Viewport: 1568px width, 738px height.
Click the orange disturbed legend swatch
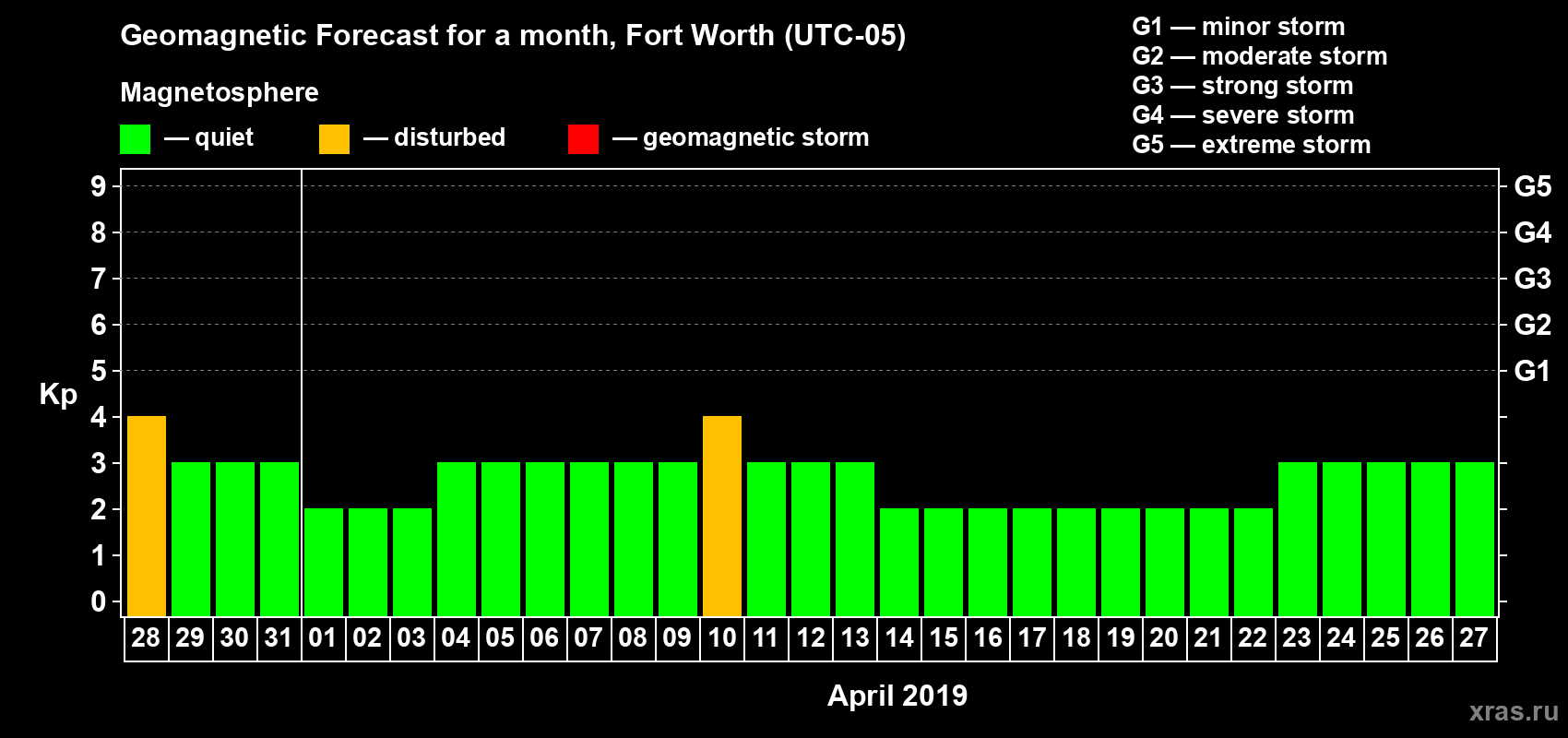[334, 139]
